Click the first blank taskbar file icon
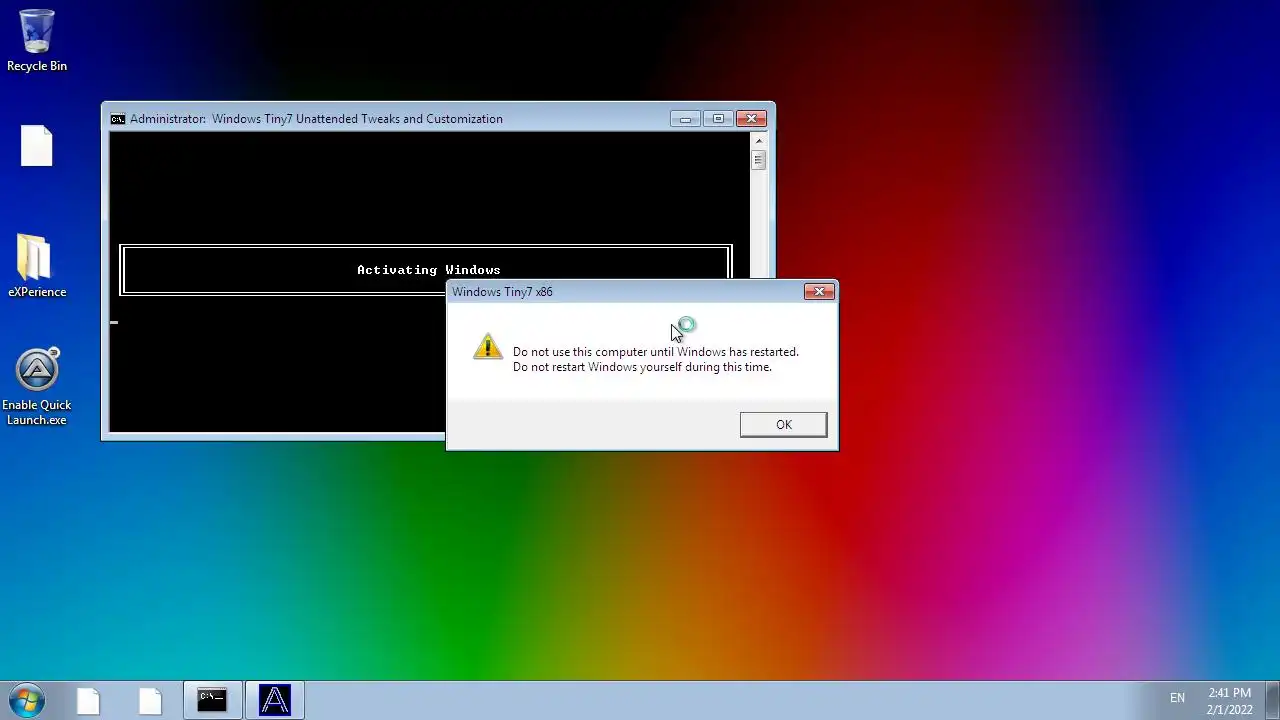Viewport: 1280px width, 720px height. [x=88, y=701]
